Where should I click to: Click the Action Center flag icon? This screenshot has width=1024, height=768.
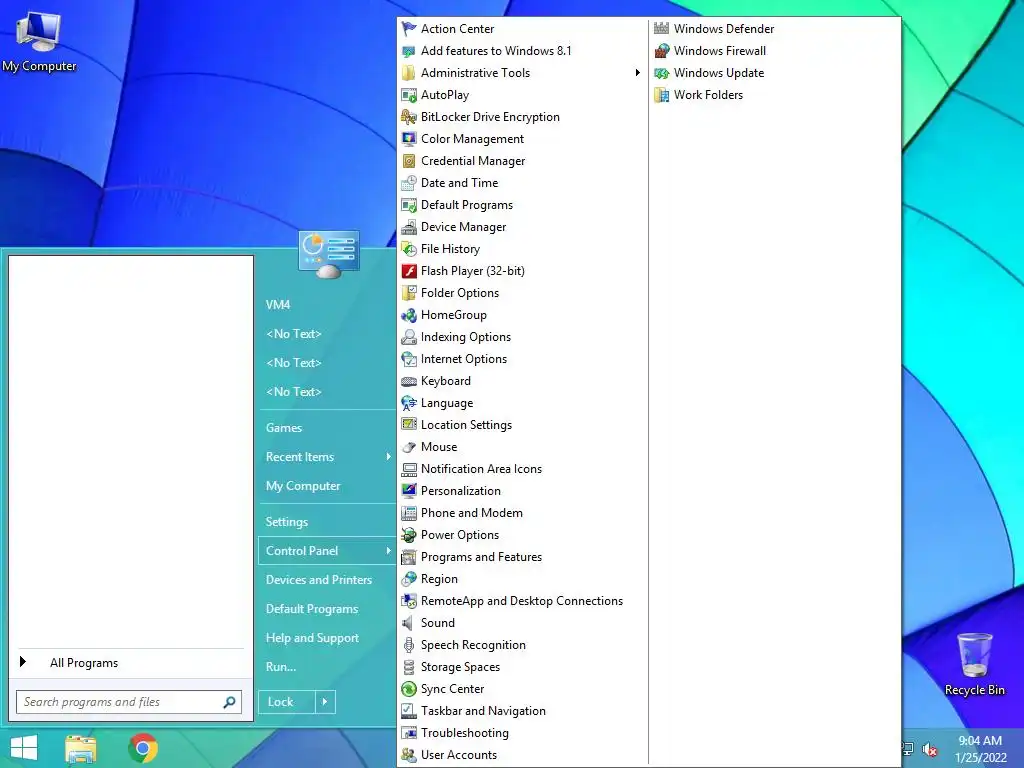click(x=409, y=29)
